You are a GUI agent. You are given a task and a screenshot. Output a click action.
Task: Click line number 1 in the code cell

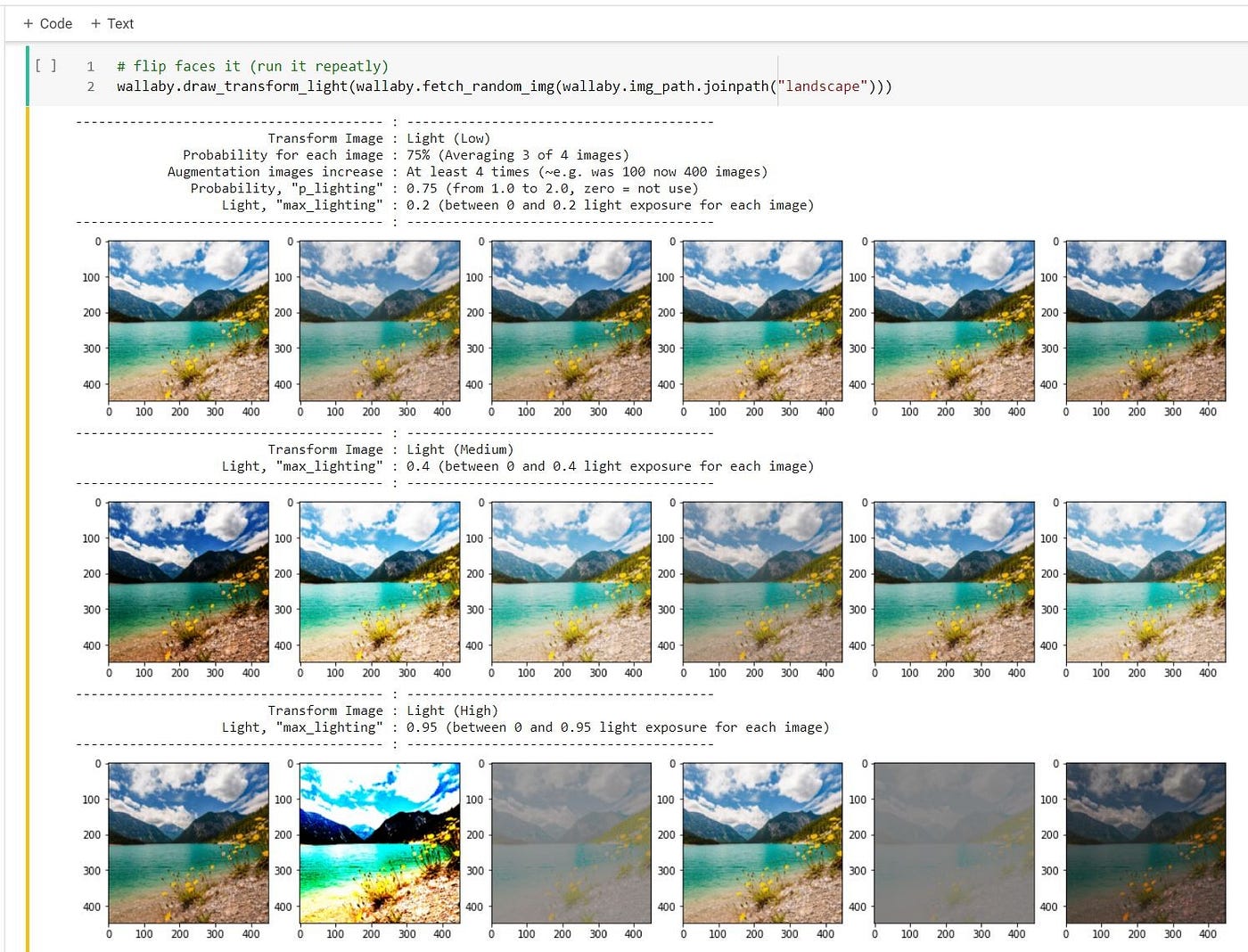(x=90, y=66)
